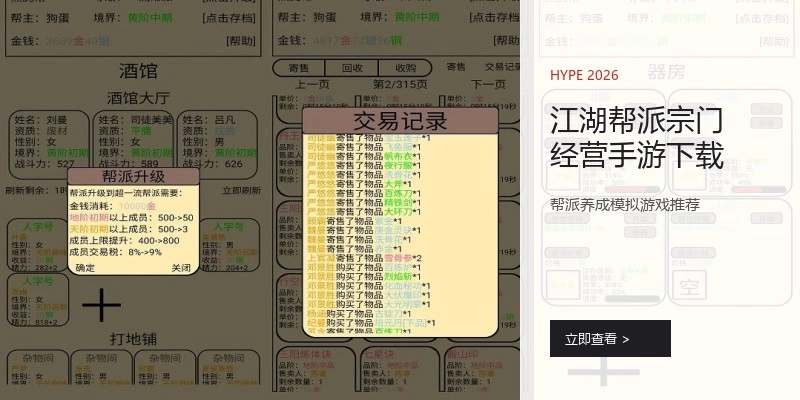Click the record 纪曼购买了物品培元丹[下品]*1
The image size is (800, 400).
click(x=371, y=322)
